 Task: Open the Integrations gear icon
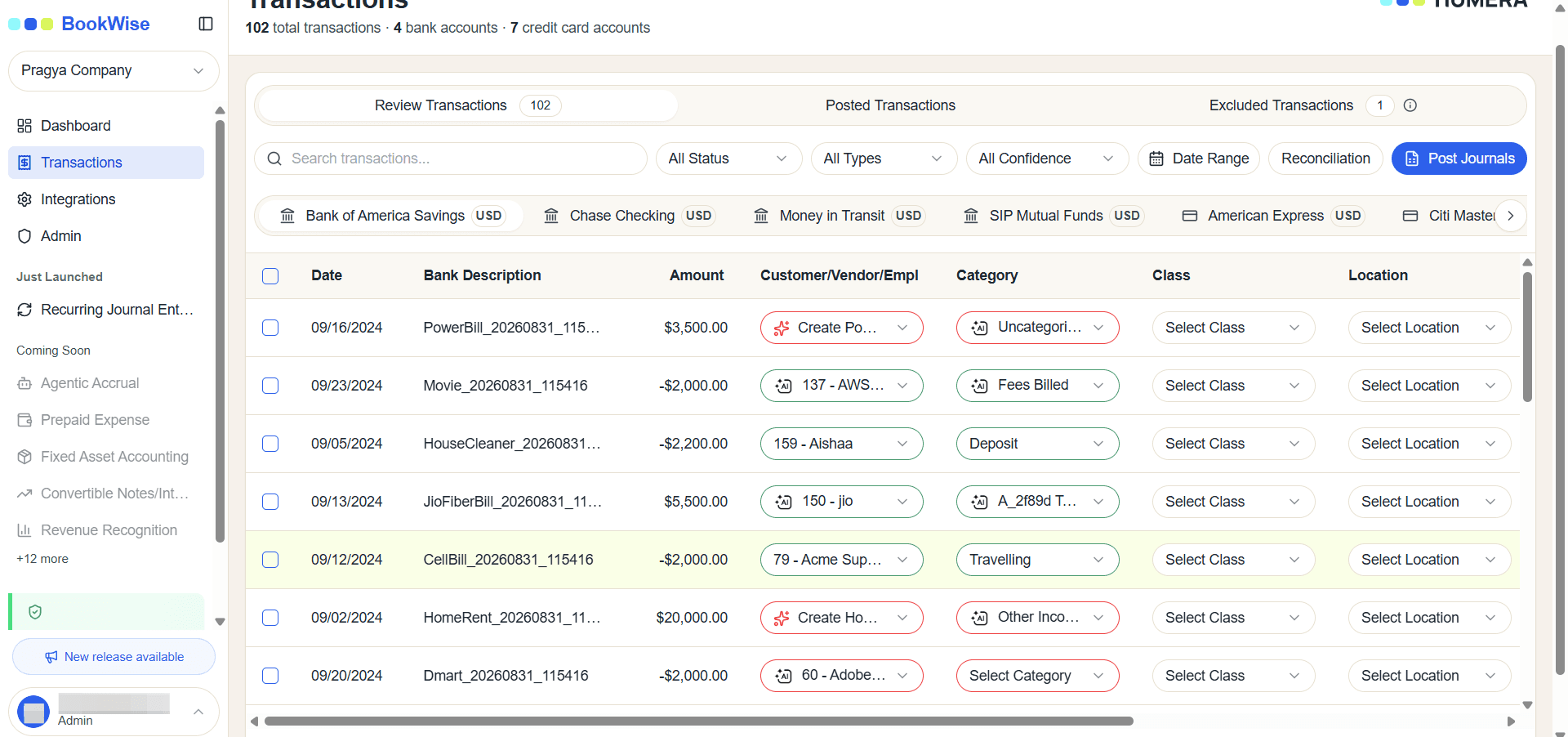point(24,199)
